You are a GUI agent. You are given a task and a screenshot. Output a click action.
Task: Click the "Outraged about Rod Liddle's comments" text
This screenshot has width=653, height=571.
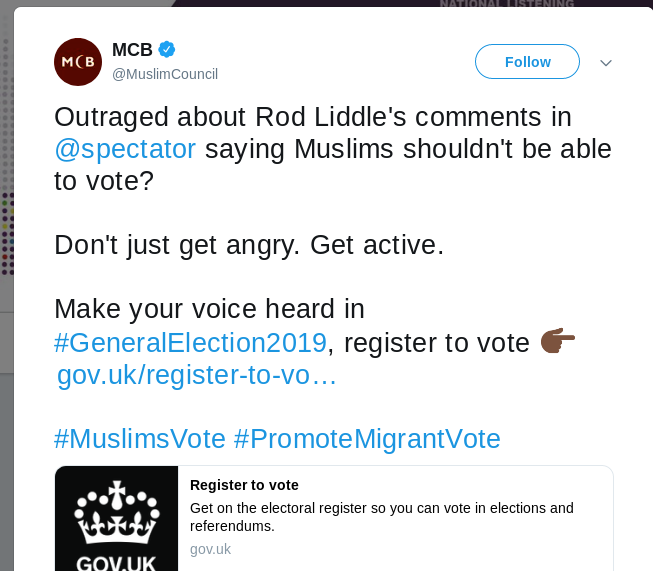click(x=312, y=117)
